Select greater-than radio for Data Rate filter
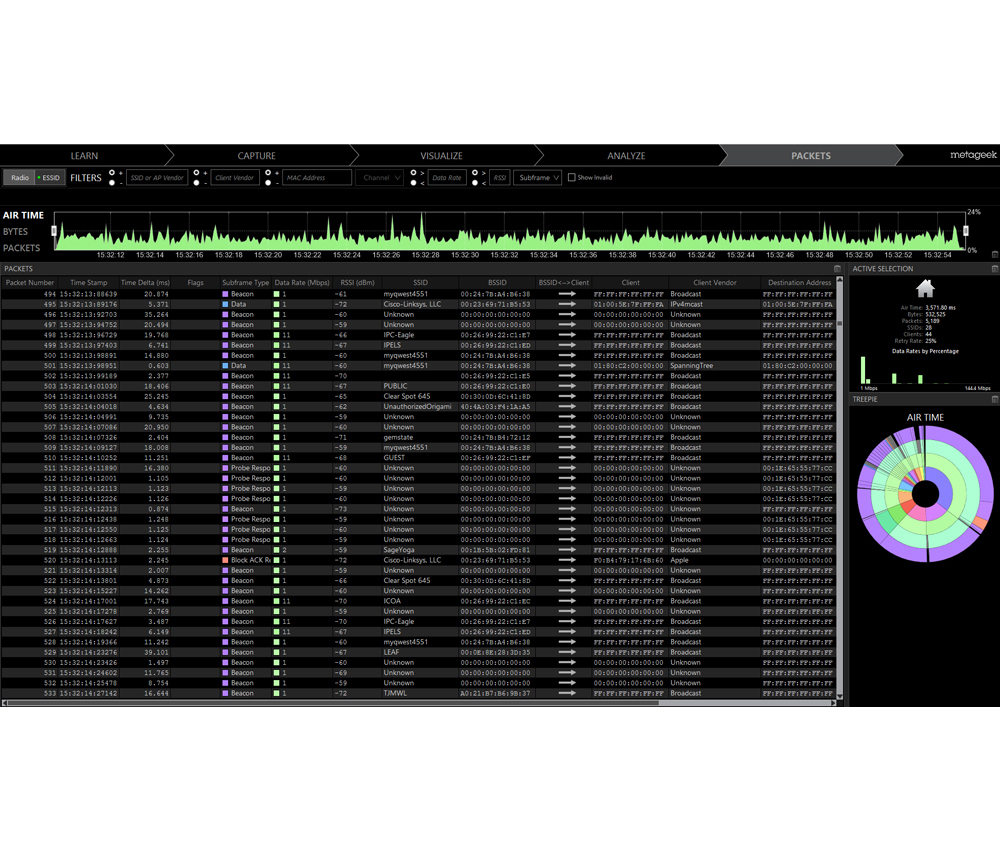The width and height of the screenshot is (1000, 850). click(x=413, y=173)
